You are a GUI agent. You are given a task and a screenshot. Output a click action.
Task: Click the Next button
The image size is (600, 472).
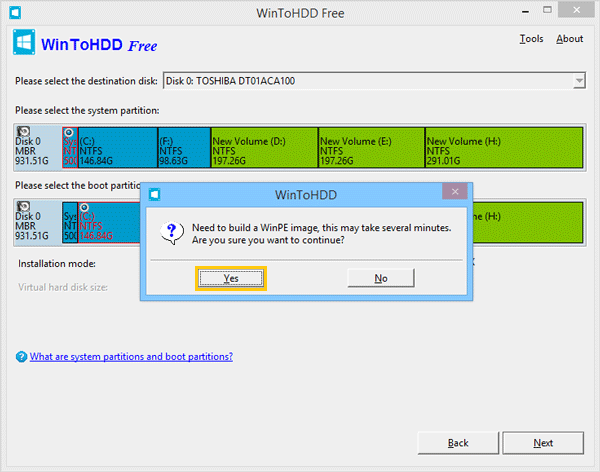pyautogui.click(x=543, y=442)
